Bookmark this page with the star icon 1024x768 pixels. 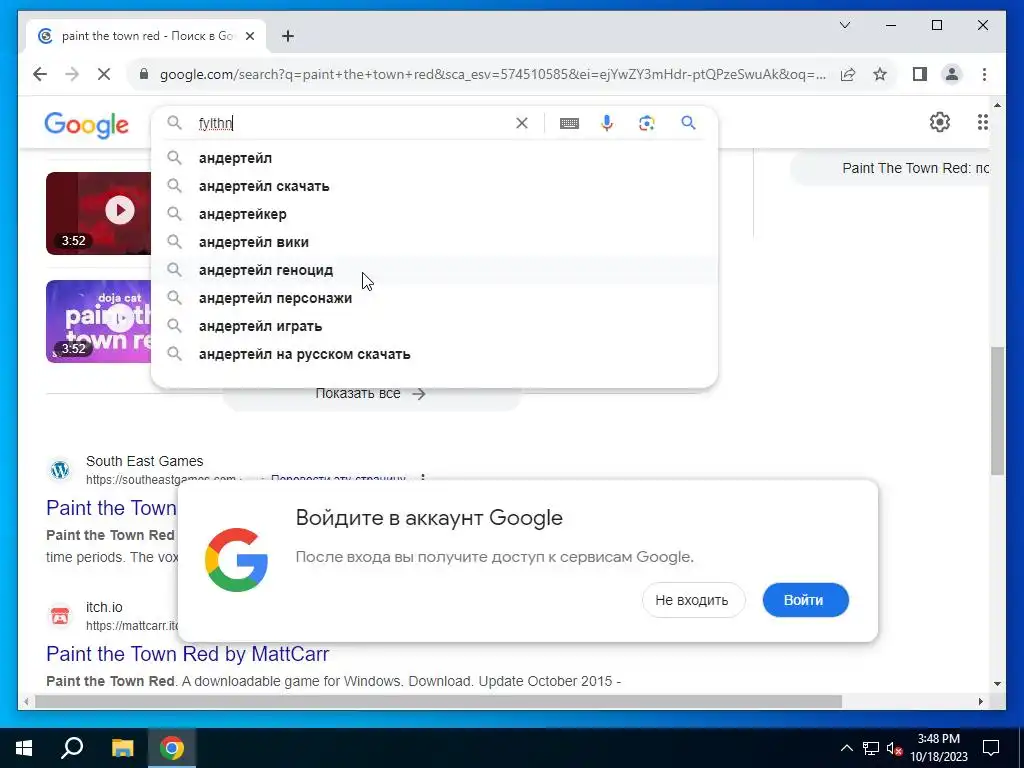[880, 74]
